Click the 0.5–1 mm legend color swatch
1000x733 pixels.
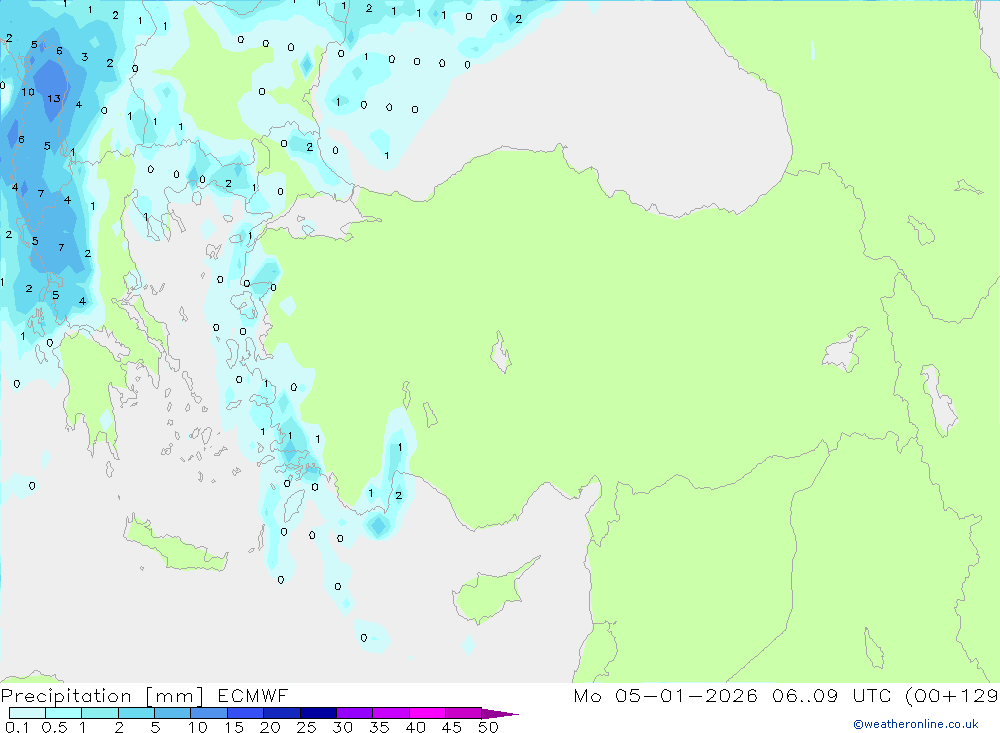point(64,713)
